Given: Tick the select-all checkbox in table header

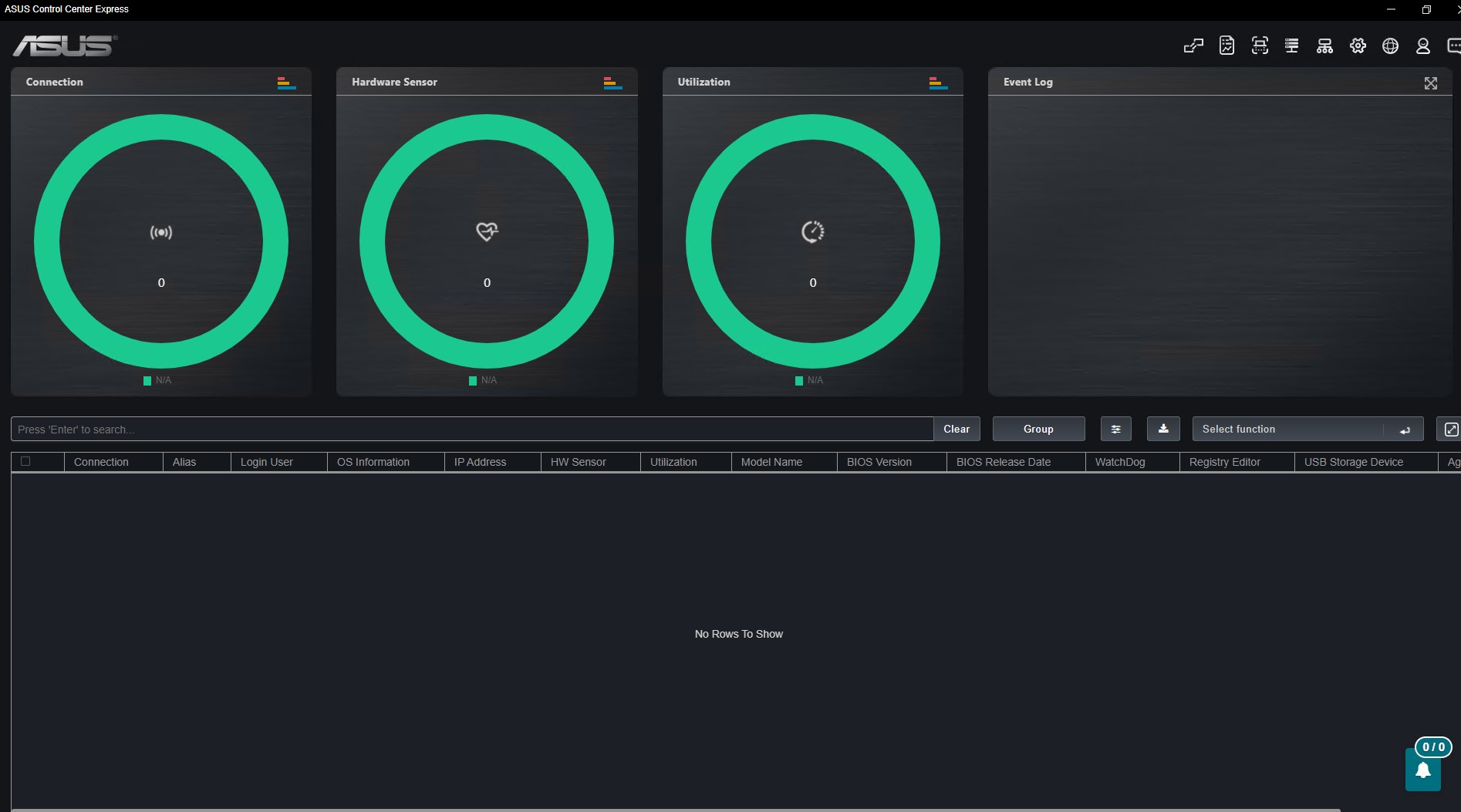Looking at the screenshot, I should point(25,461).
